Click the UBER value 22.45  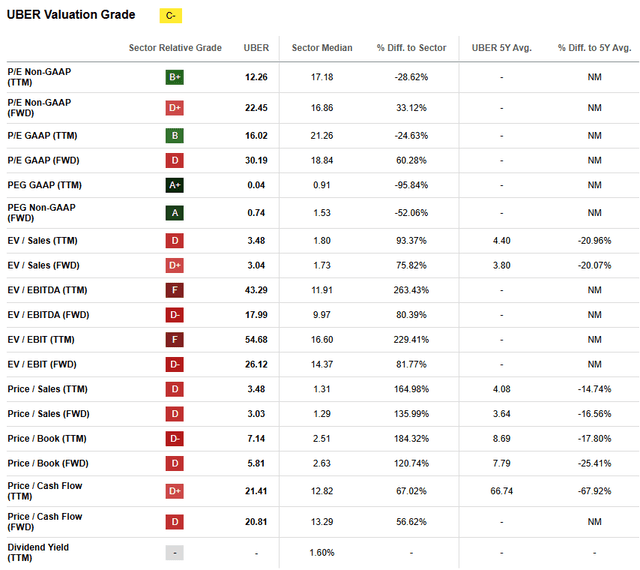256,108
